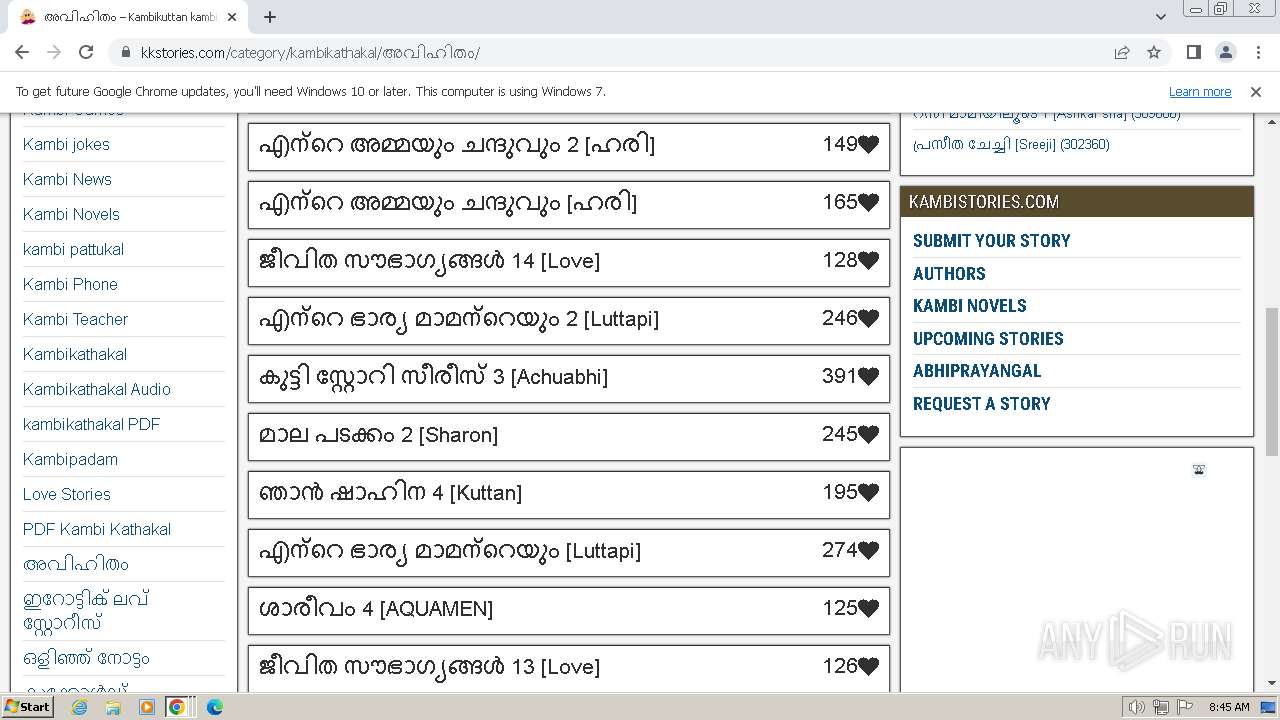Open Kambi jokes category
Viewport: 1280px width, 720px height.
[x=66, y=144]
